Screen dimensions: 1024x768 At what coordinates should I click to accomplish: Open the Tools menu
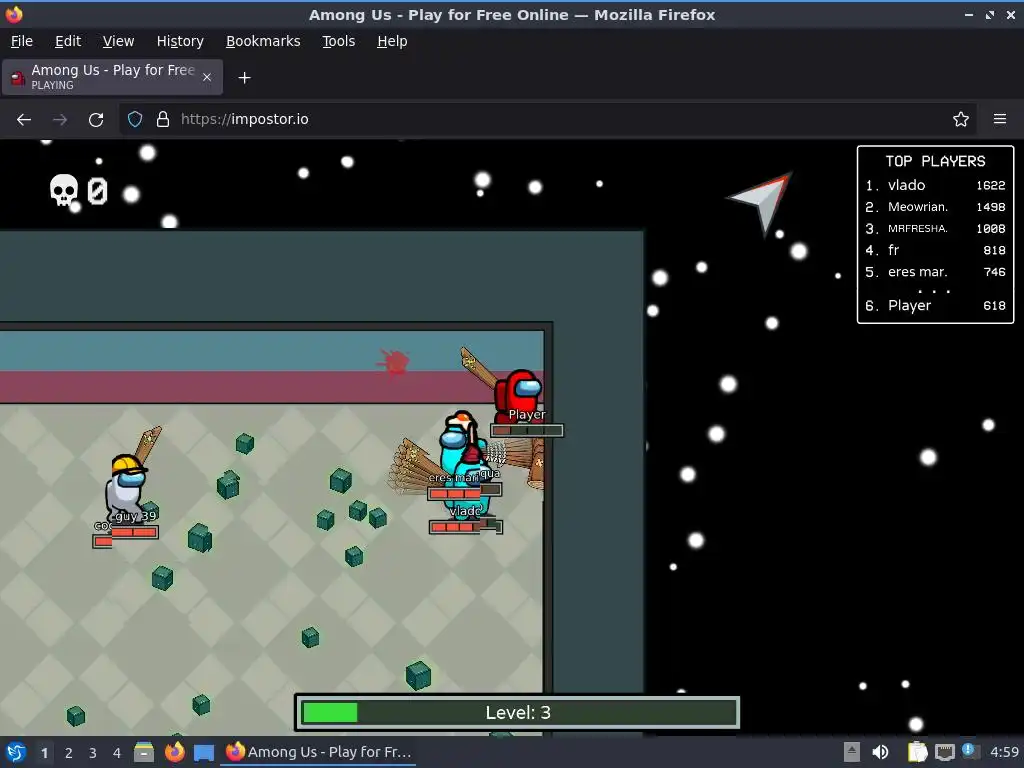coord(338,41)
